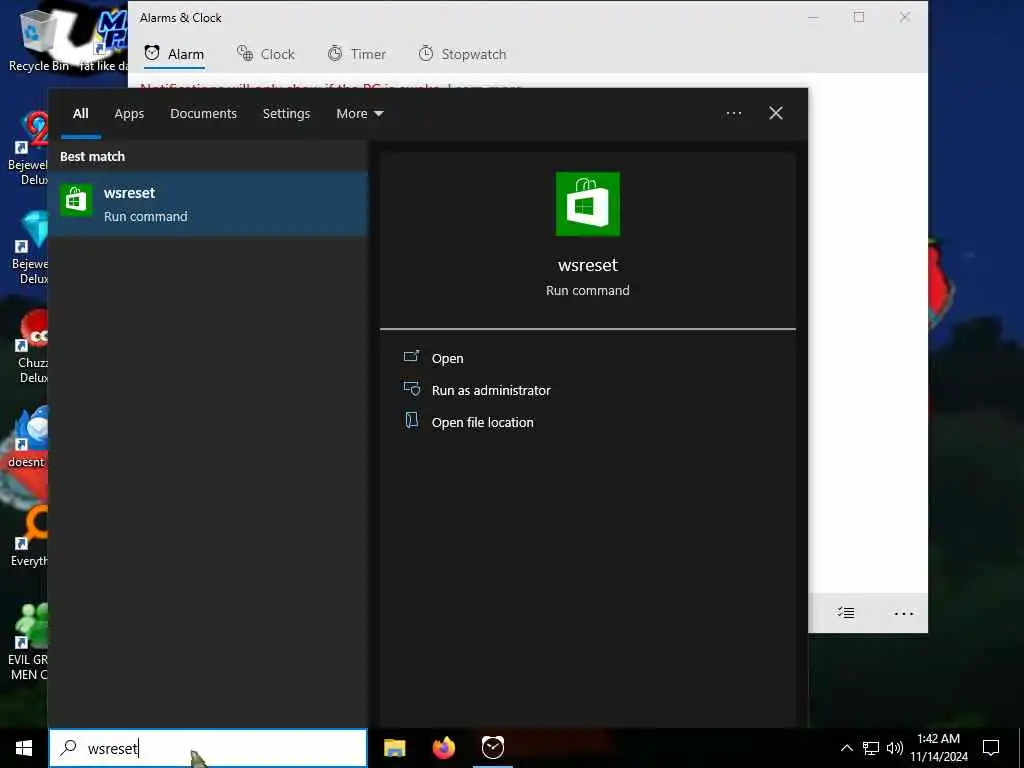Switch to Stopwatch tab in Alarms & Clock
1024x768 pixels.
(x=462, y=54)
